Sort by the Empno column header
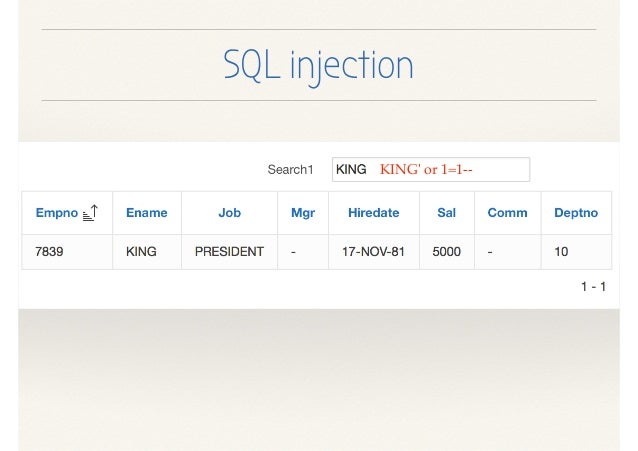 (x=57, y=212)
